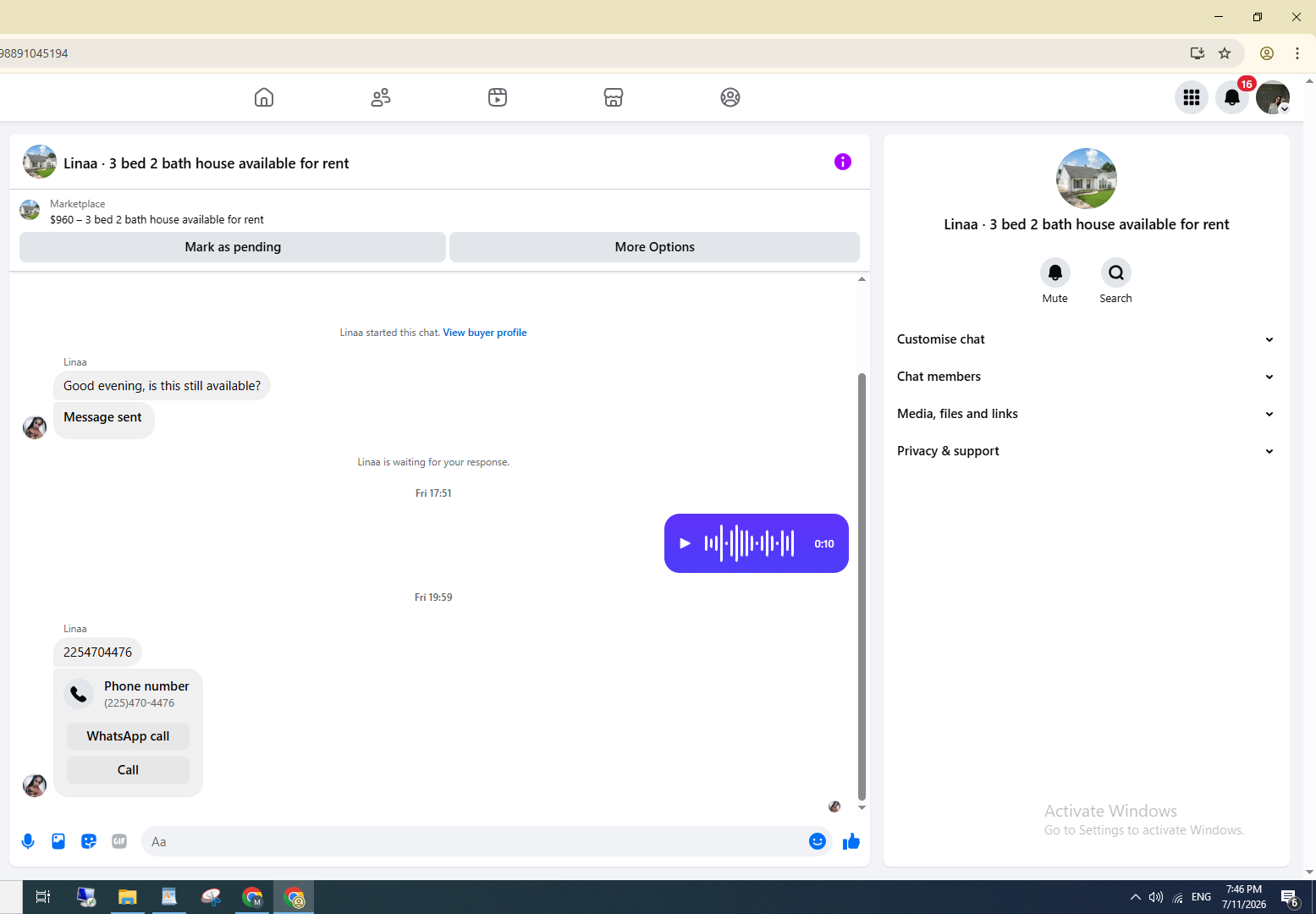Open the Facebook menu grid icon
Screen dimensions: 1316x914
1192,97
